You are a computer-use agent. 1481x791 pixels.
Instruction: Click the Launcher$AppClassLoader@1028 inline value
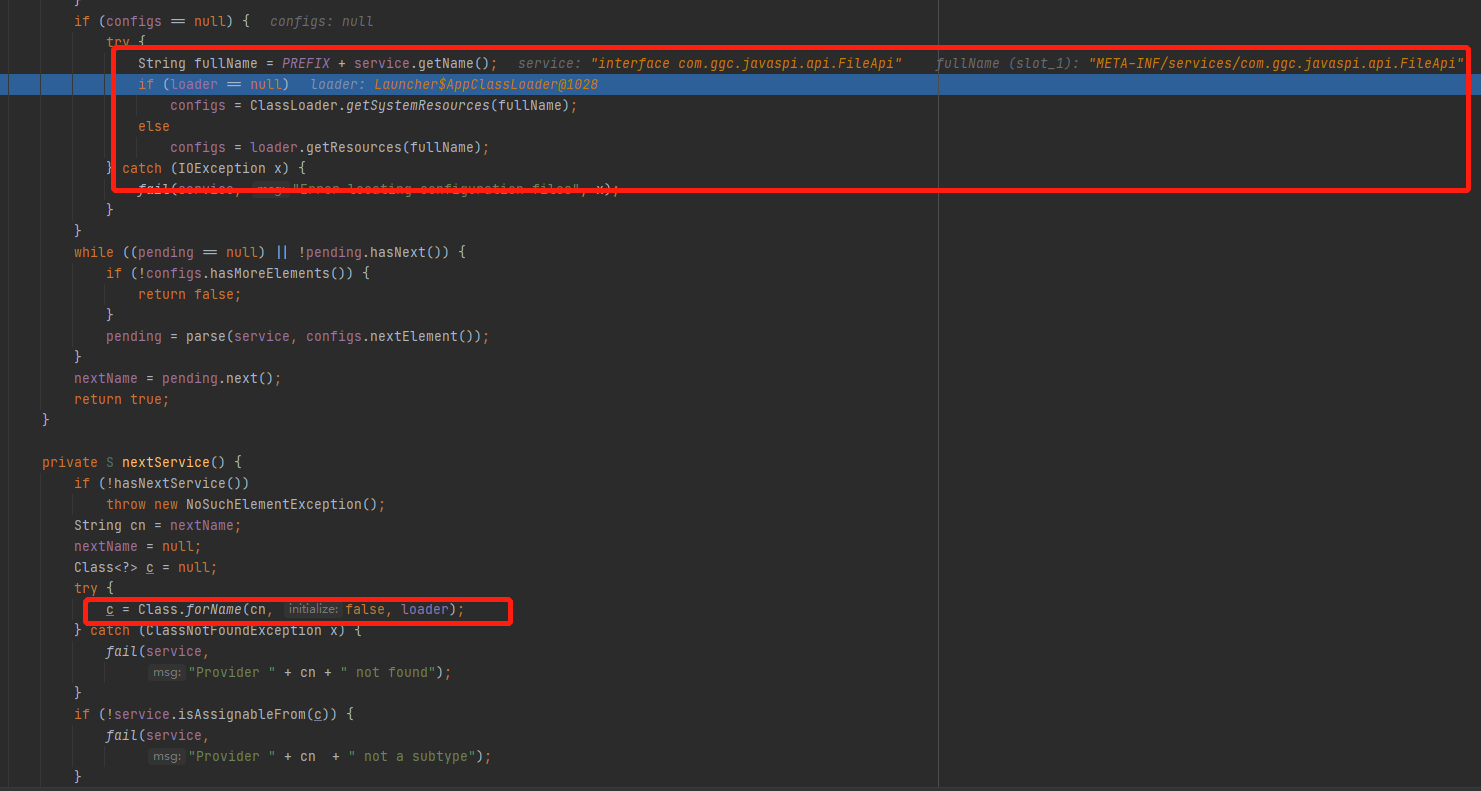(486, 84)
